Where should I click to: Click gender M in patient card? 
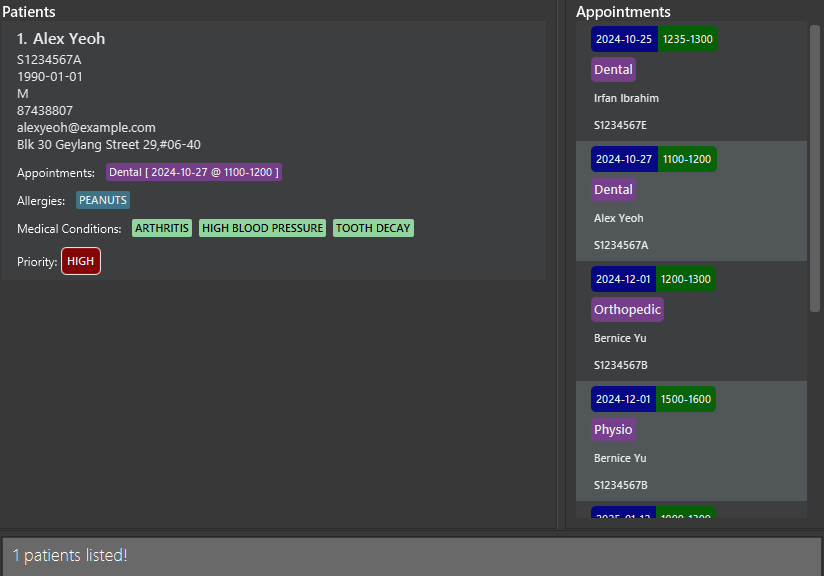click(x=23, y=94)
